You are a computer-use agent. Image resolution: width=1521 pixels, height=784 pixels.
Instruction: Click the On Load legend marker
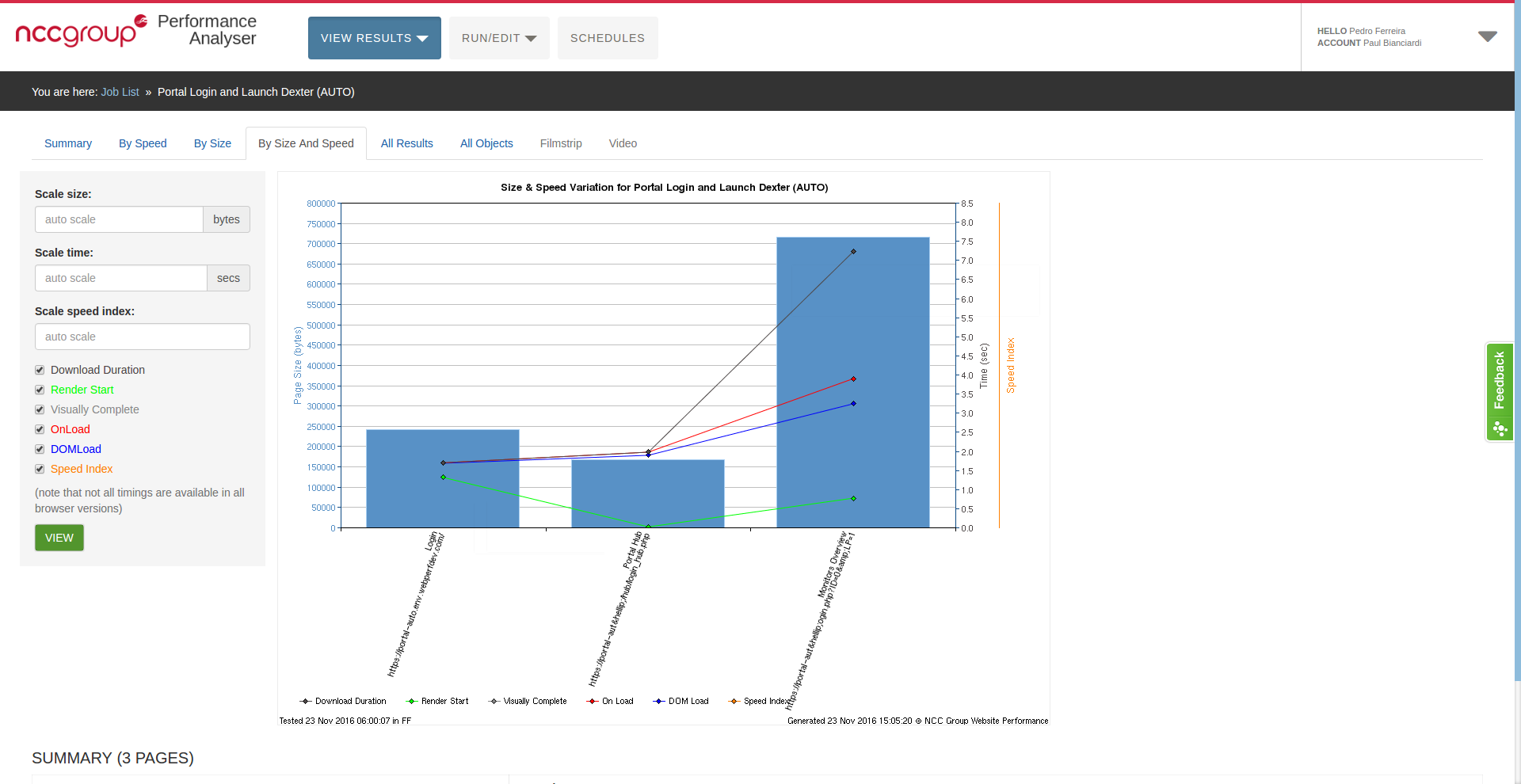593,702
